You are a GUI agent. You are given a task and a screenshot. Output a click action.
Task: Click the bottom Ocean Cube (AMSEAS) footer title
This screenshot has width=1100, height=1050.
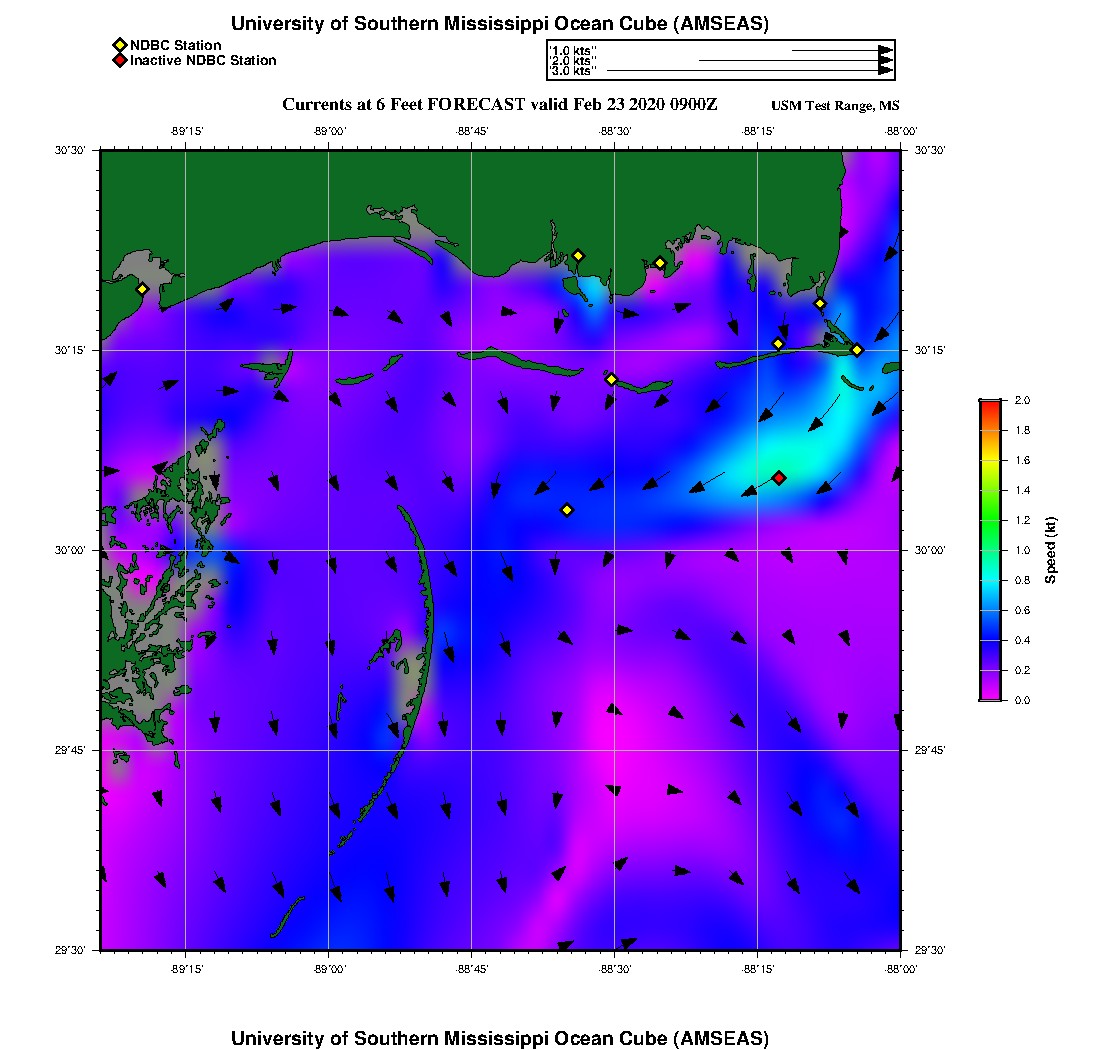coord(500,1038)
